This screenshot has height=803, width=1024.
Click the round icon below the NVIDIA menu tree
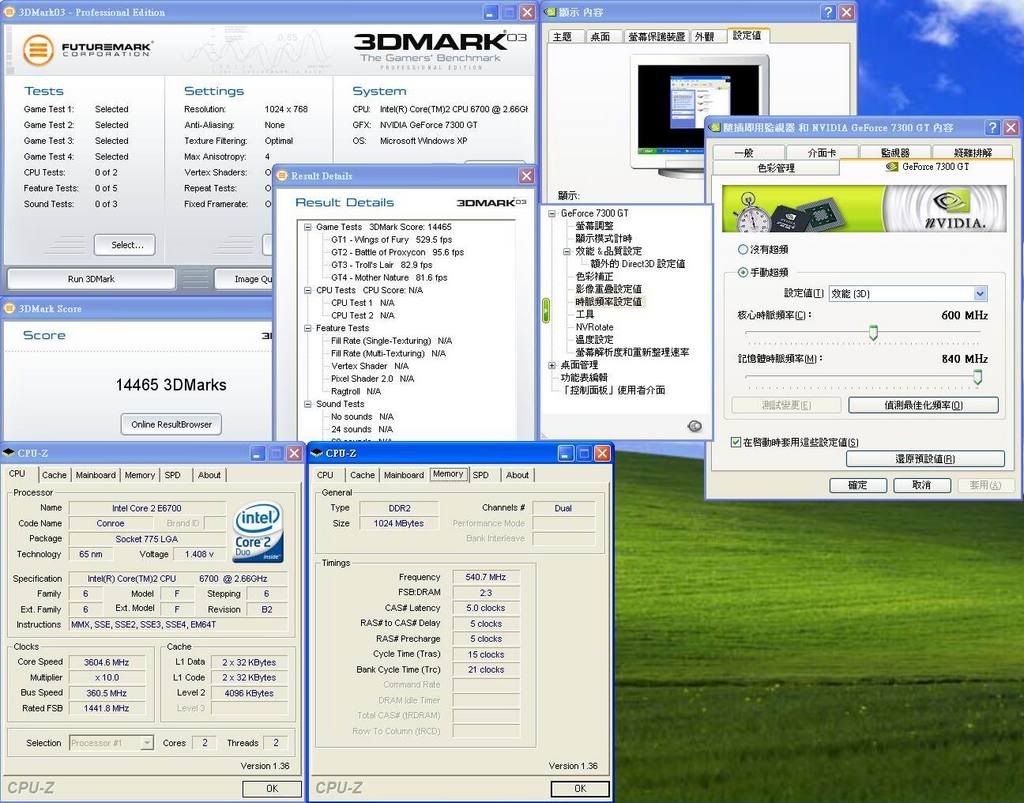[x=695, y=426]
